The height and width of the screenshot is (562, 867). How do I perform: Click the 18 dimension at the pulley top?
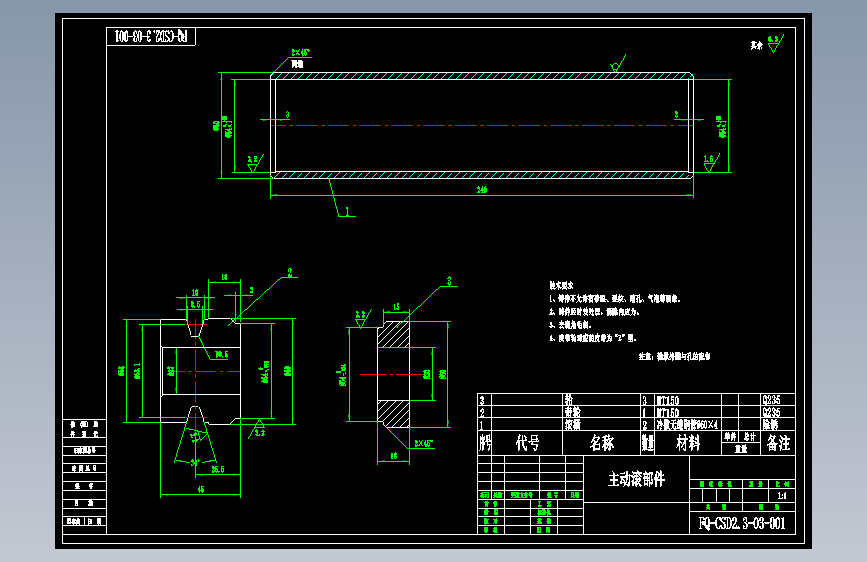224,277
